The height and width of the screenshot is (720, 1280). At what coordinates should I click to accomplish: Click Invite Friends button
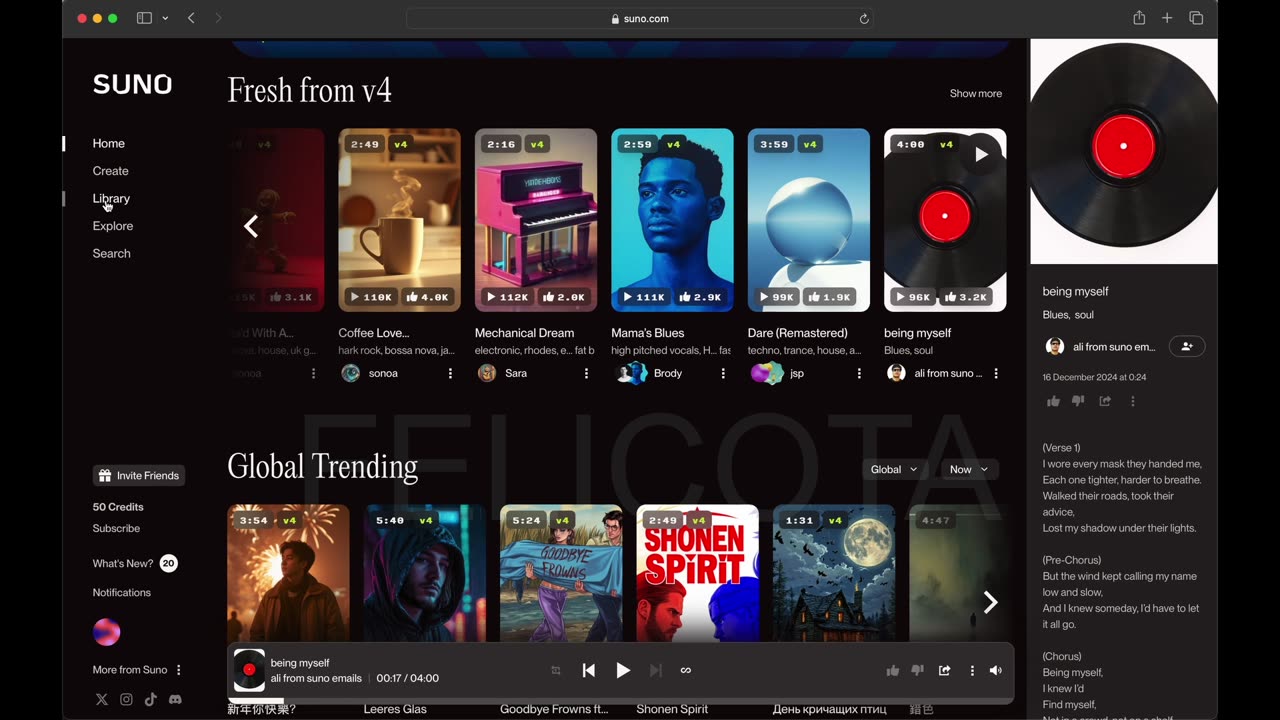coord(139,475)
